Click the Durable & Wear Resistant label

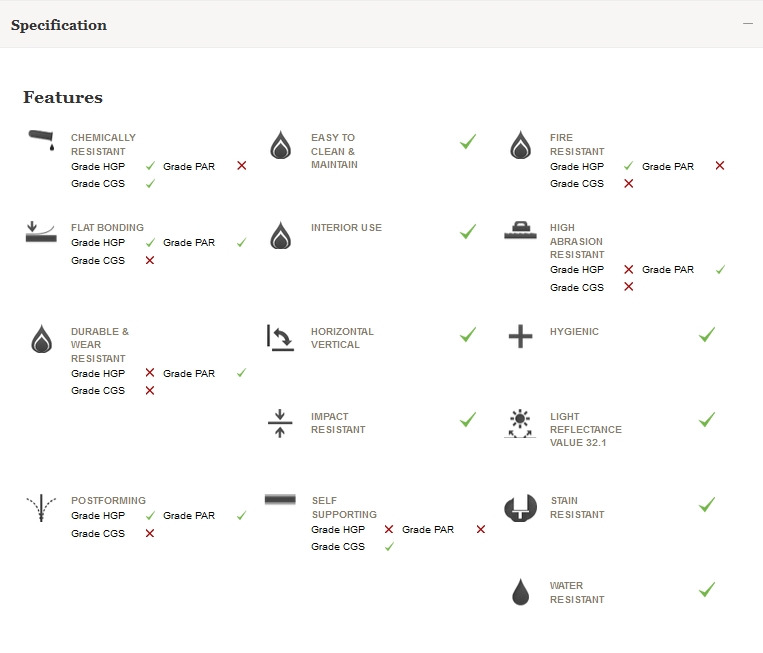[x=100, y=345]
